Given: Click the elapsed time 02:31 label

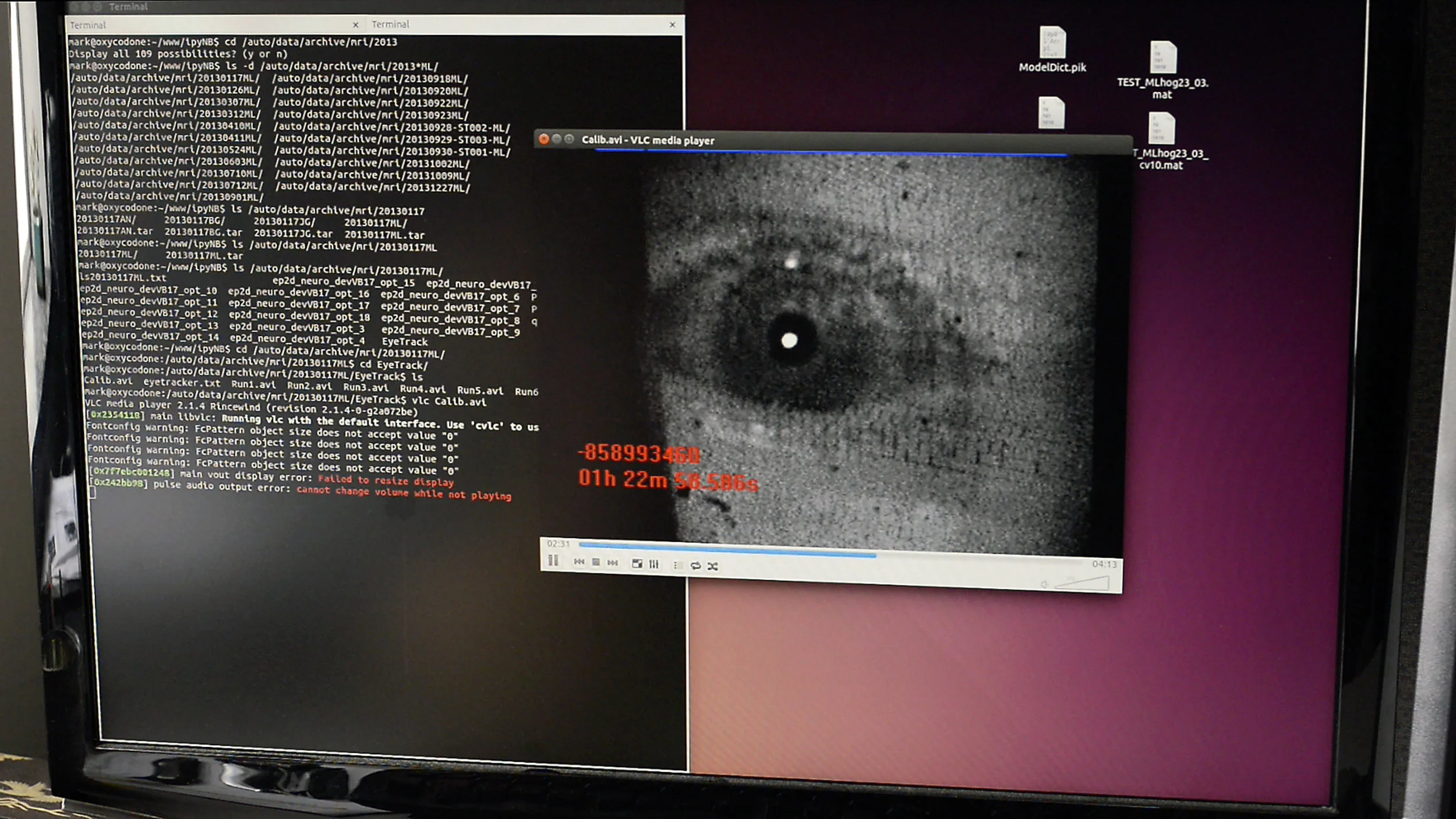Looking at the screenshot, I should [x=558, y=543].
